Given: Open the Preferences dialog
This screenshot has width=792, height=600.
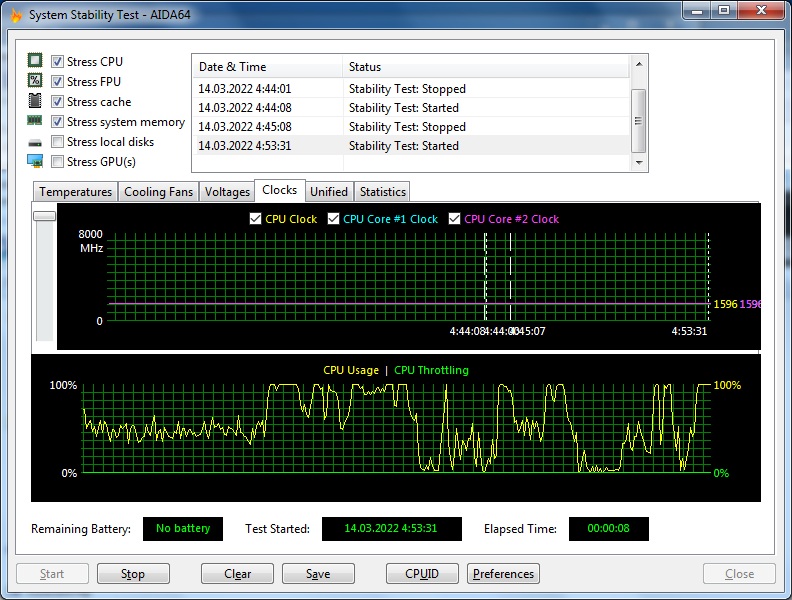Looking at the screenshot, I should coord(503,574).
